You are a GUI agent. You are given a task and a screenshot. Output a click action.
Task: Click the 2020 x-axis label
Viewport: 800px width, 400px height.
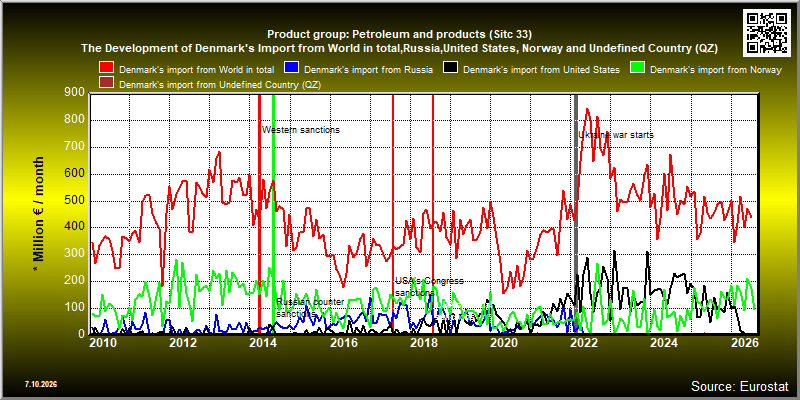click(504, 342)
